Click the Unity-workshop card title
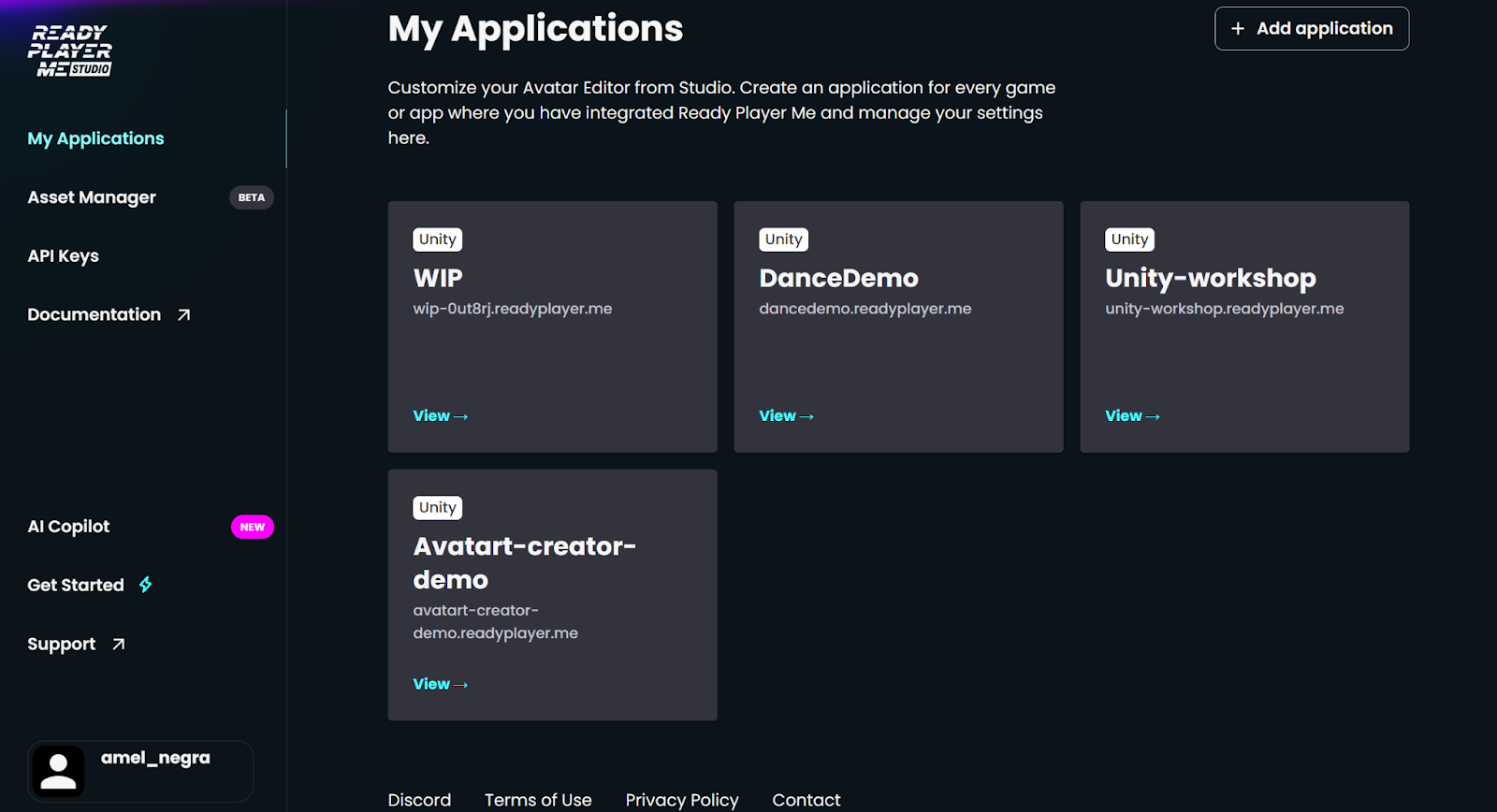Screen dimensions: 1497x812 coord(1211,279)
